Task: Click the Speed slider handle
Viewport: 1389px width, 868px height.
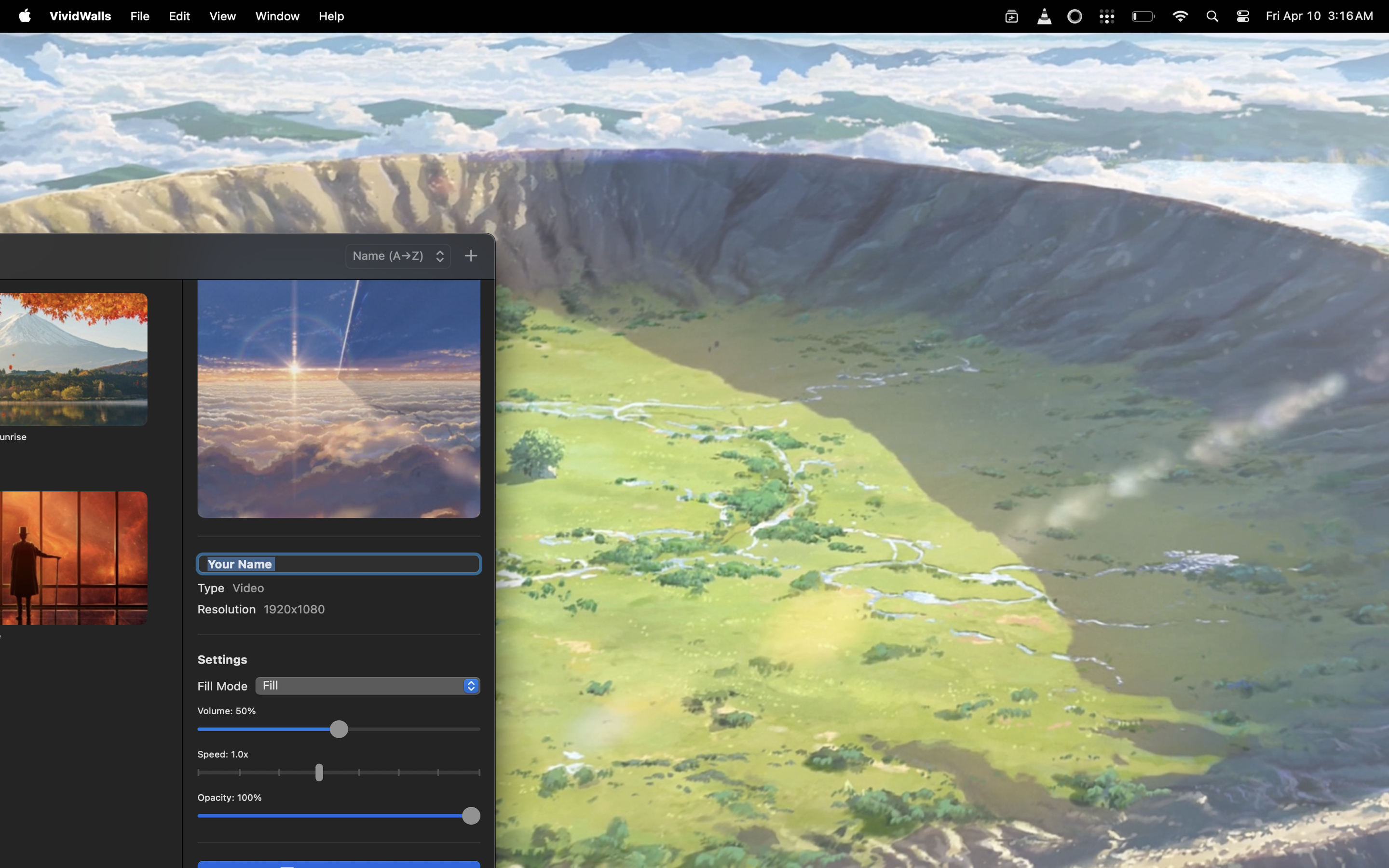Action: pyautogui.click(x=319, y=772)
